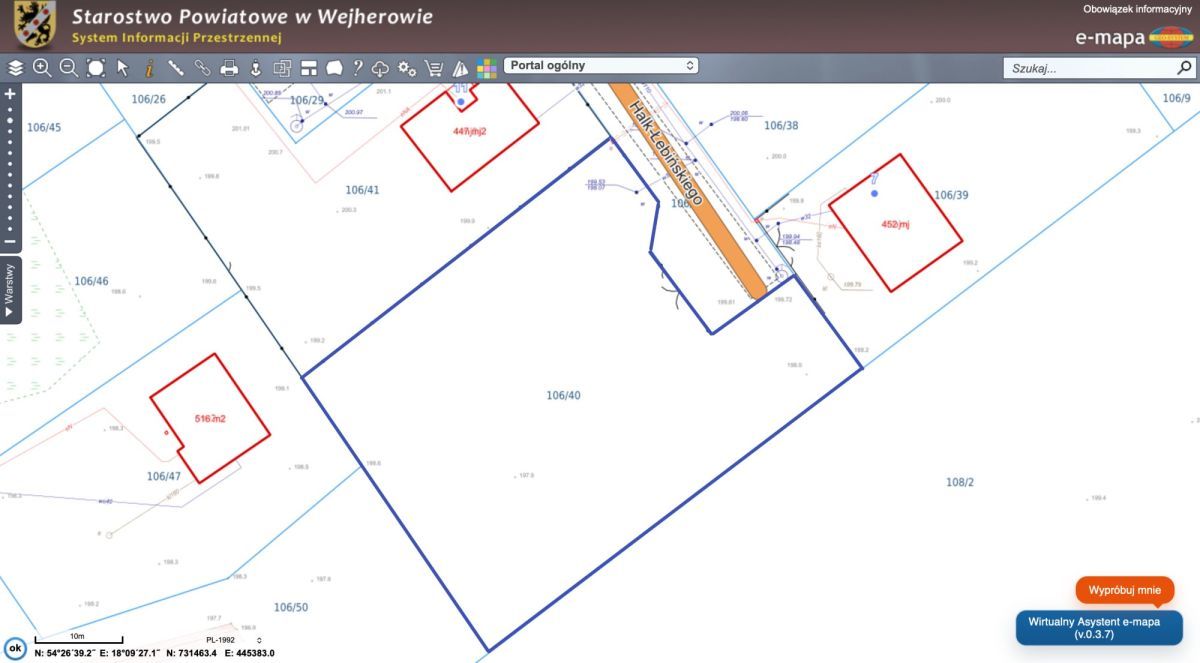Open the shopping cart icon
The image size is (1200, 663).
tap(434, 68)
